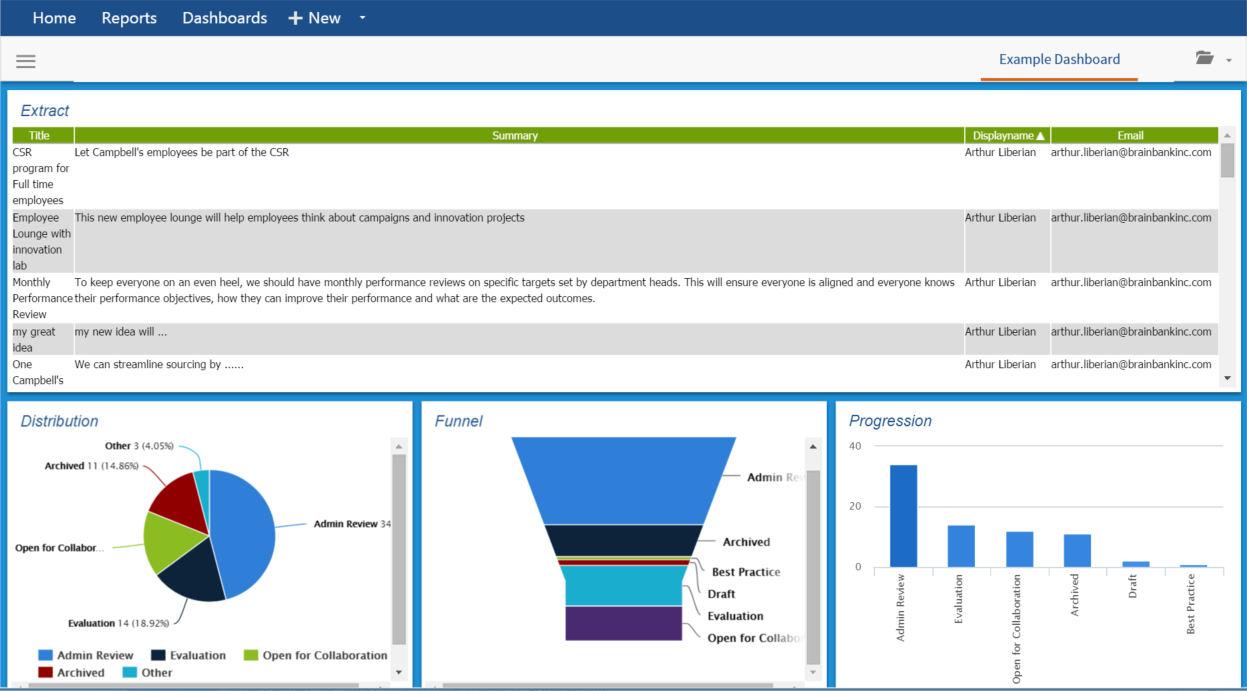
Task: Sort by the Email column header
Action: point(1130,135)
